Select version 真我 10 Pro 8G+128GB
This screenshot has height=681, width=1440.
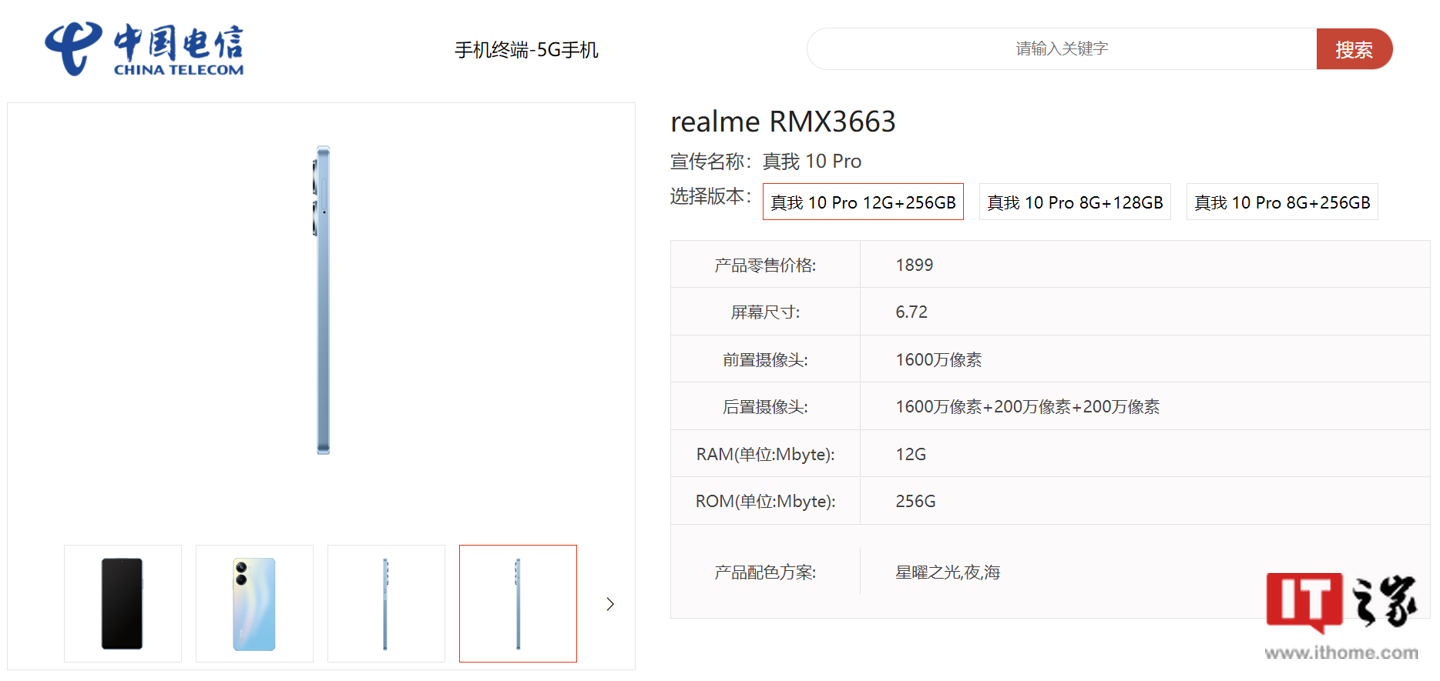(x=1075, y=202)
